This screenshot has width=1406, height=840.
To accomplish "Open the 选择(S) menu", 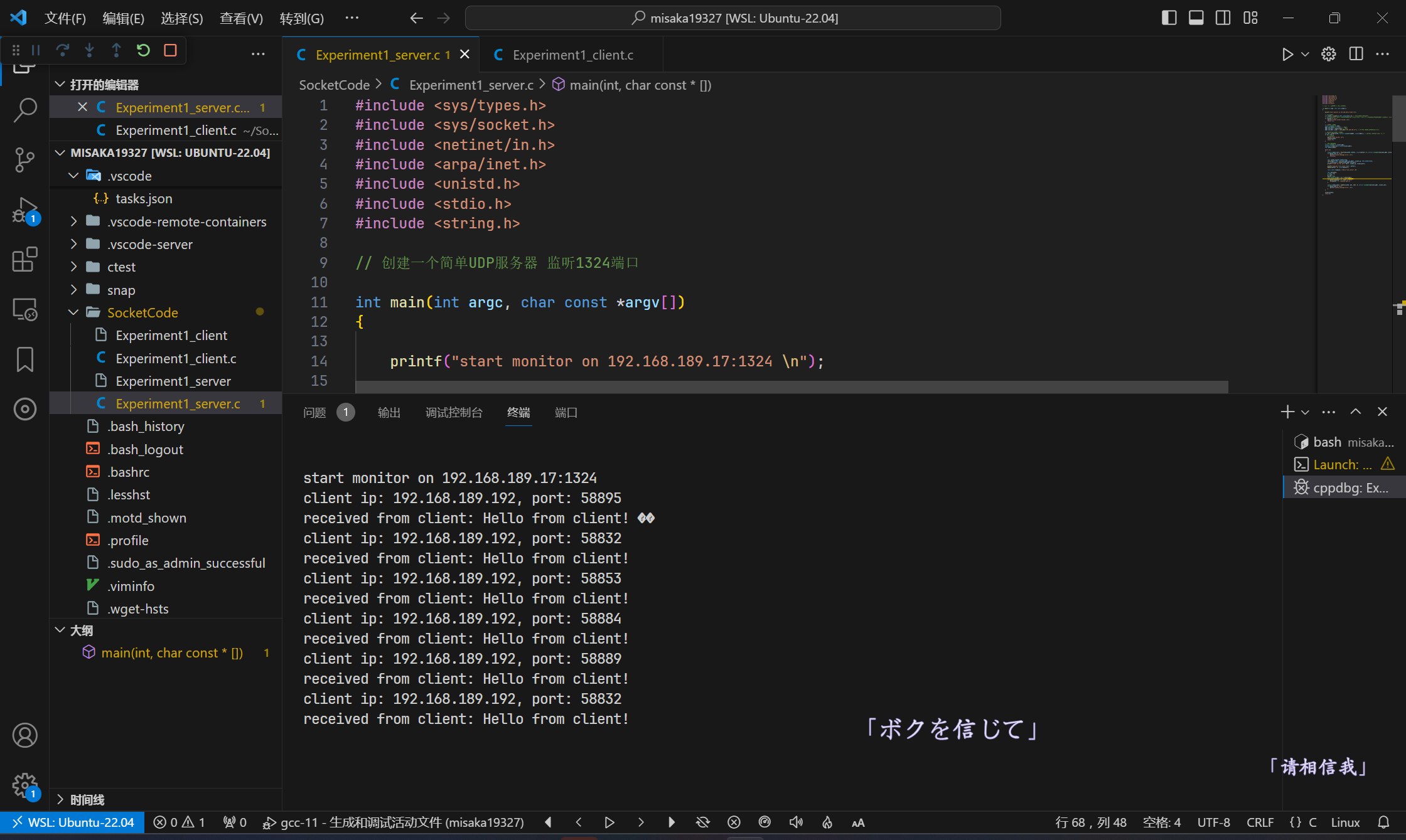I will [182, 18].
